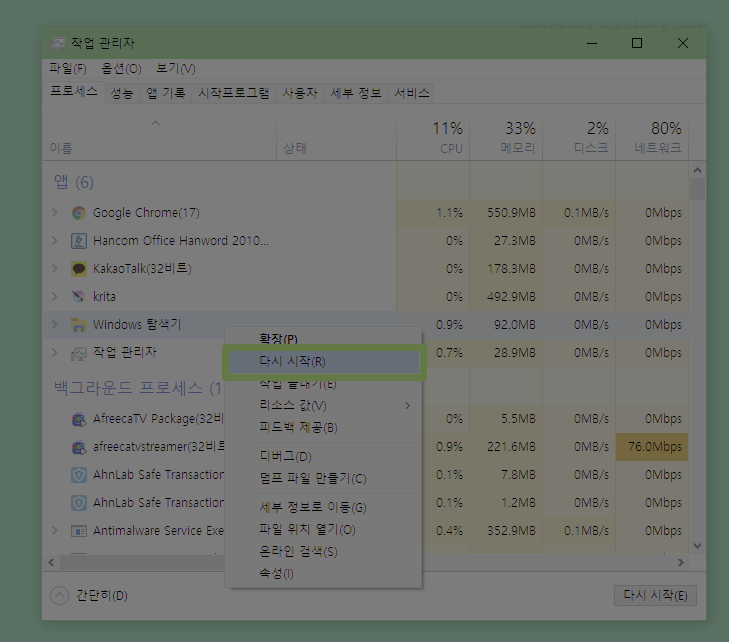Choose 다시 시작(R) in context menu
This screenshot has width=729, height=642.
pyautogui.click(x=324, y=362)
